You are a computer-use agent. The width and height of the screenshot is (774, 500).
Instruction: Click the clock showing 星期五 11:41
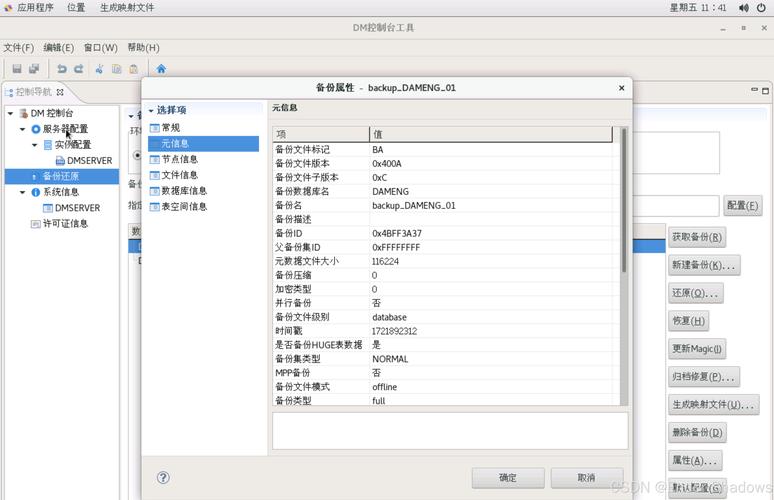pos(698,7)
